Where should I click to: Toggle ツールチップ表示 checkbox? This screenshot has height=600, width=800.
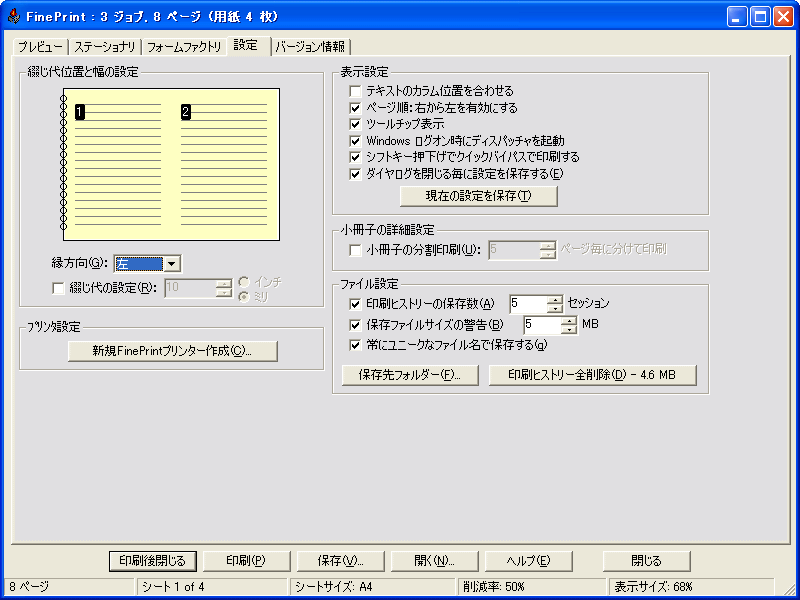[355, 124]
